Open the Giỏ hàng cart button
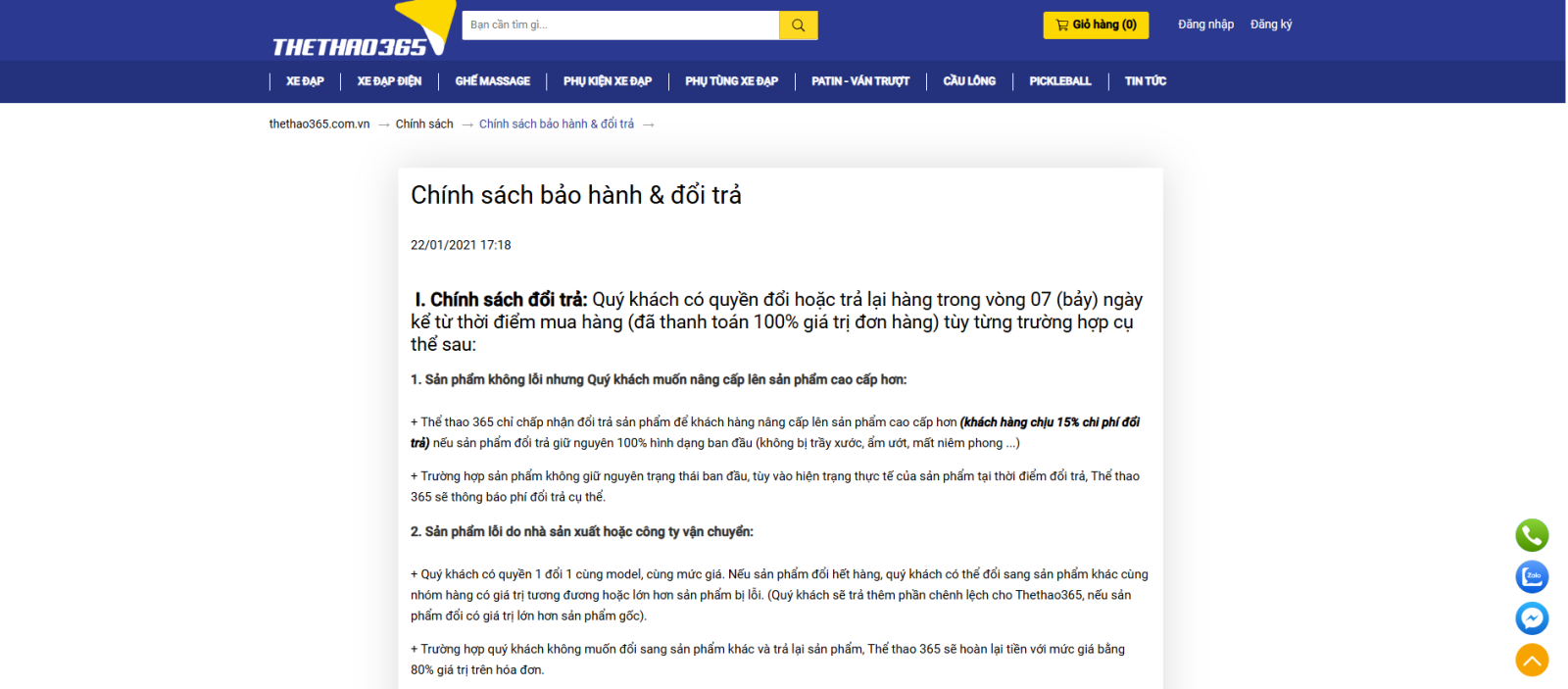 click(1096, 25)
